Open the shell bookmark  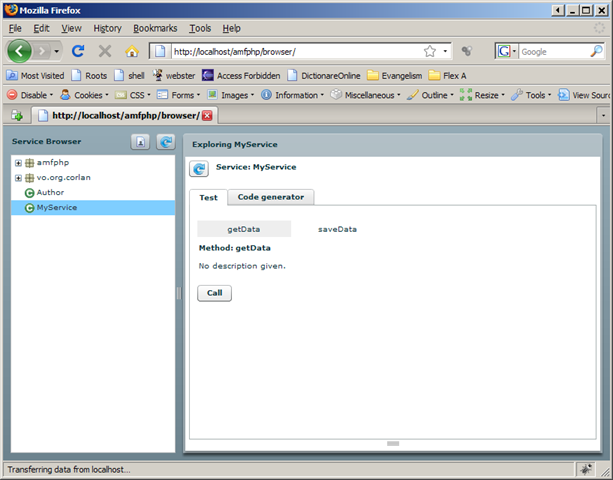[129, 75]
